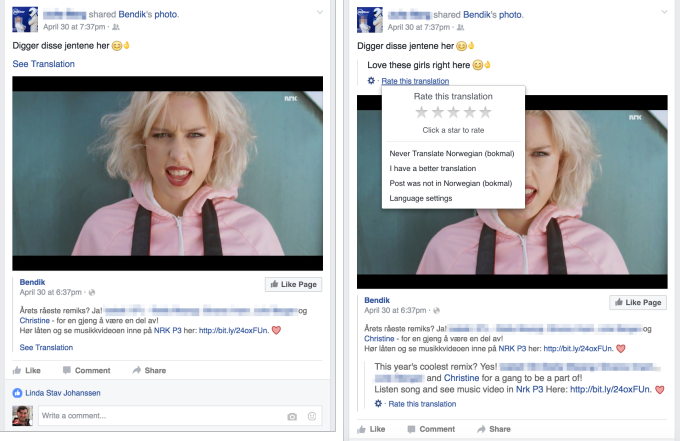Open NRK P3 link in left post
The image size is (680, 441).
click(x=167, y=330)
